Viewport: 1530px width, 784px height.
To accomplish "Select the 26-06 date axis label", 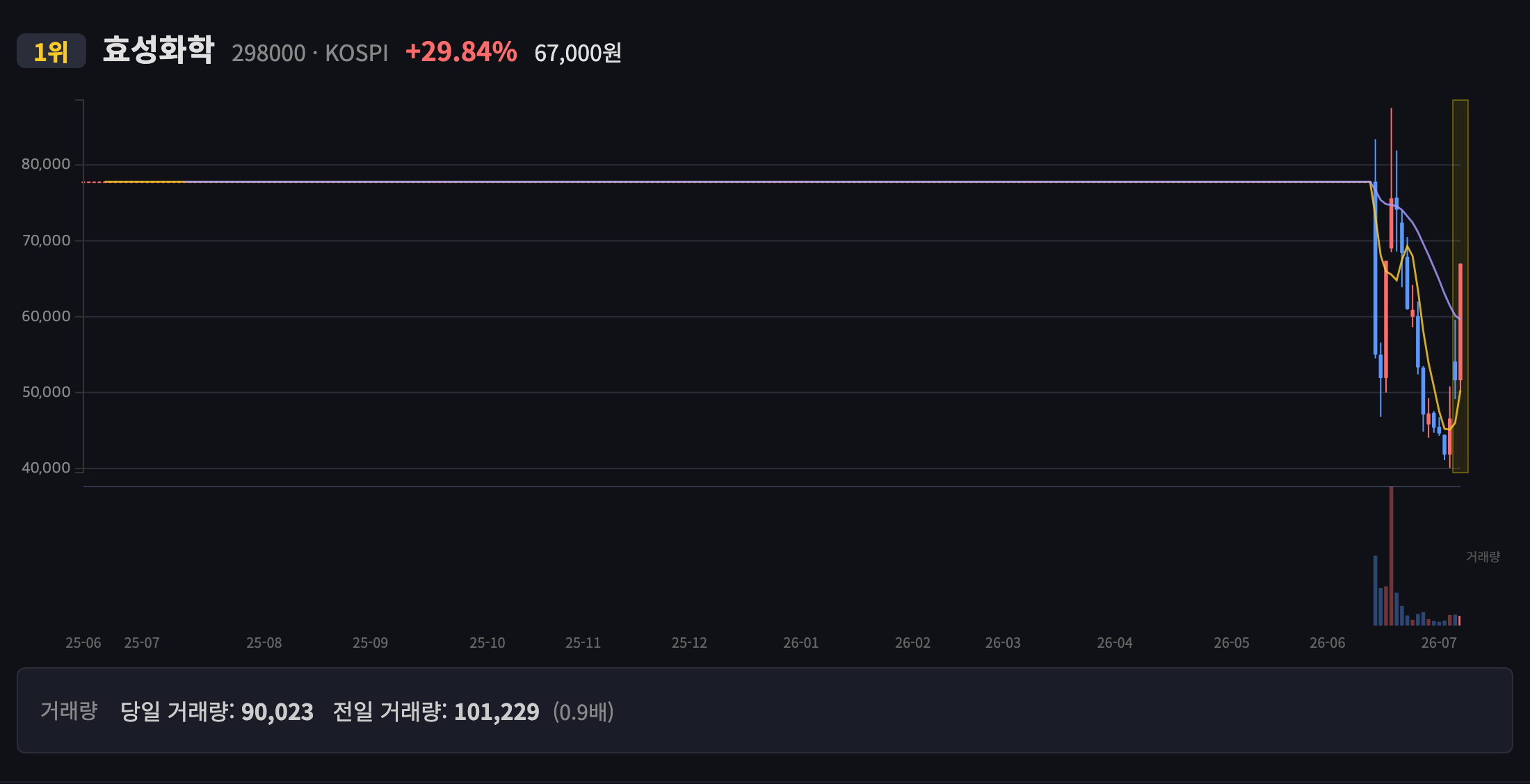I will coord(1328,643).
